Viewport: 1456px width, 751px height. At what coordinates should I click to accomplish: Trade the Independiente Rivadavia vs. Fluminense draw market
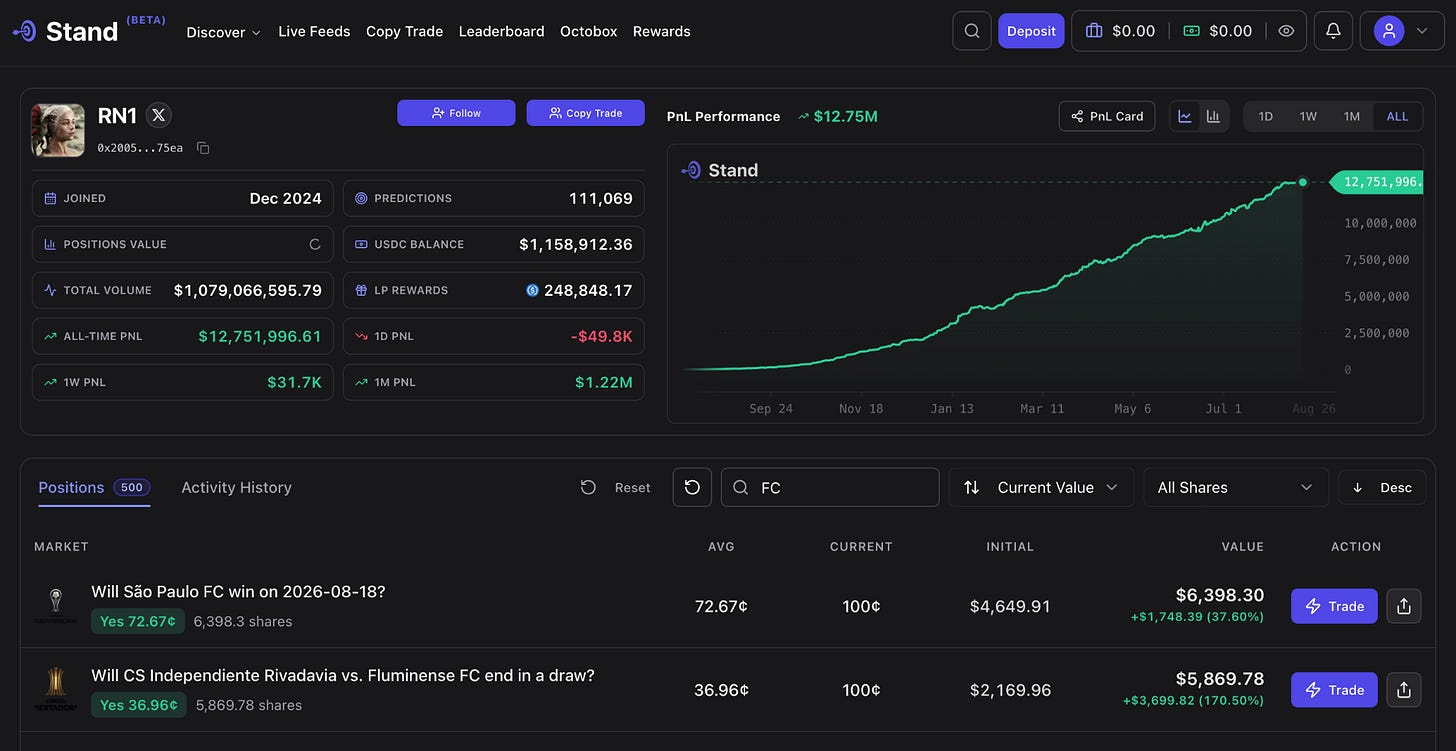(x=1334, y=690)
